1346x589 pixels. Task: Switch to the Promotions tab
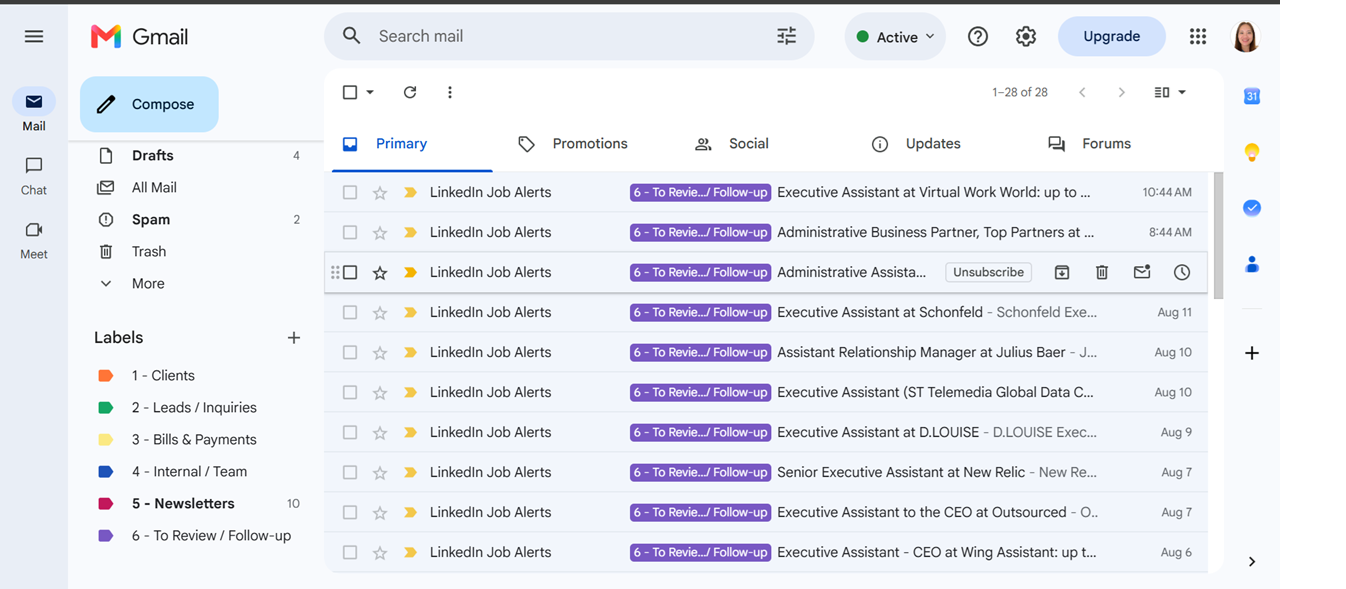572,144
